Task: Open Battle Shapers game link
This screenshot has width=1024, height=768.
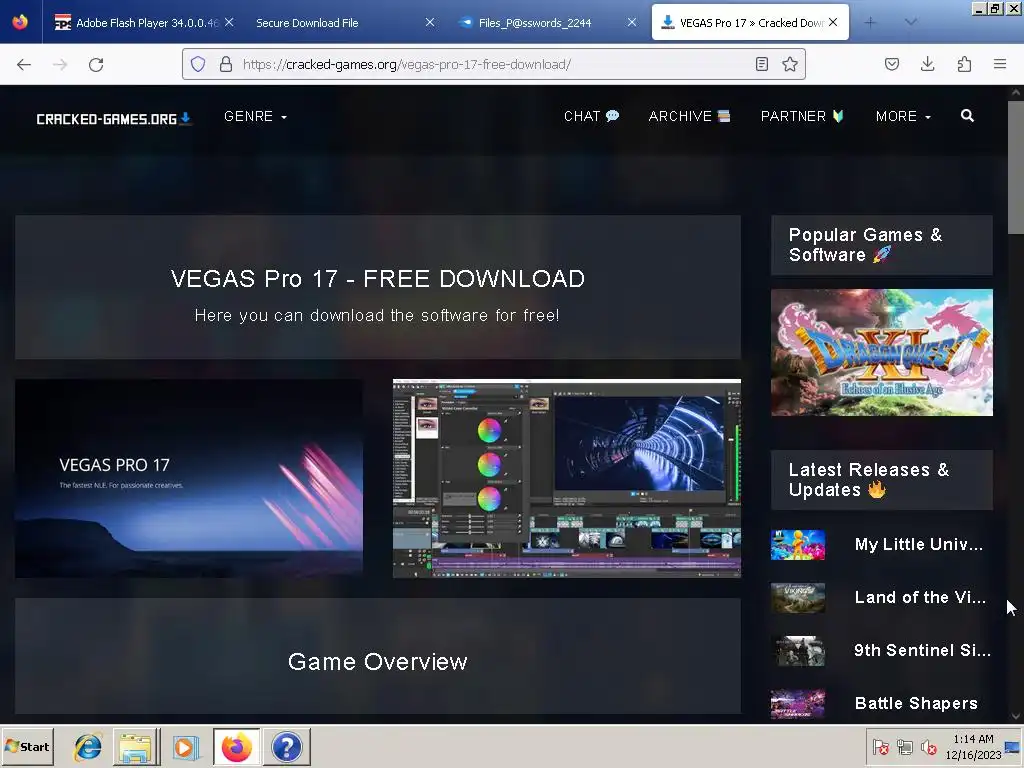Action: click(916, 703)
